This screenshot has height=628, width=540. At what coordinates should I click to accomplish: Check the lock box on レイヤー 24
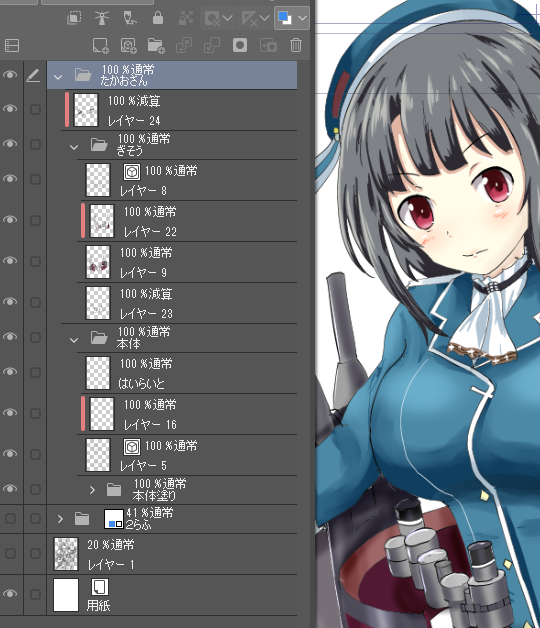click(x=35, y=109)
